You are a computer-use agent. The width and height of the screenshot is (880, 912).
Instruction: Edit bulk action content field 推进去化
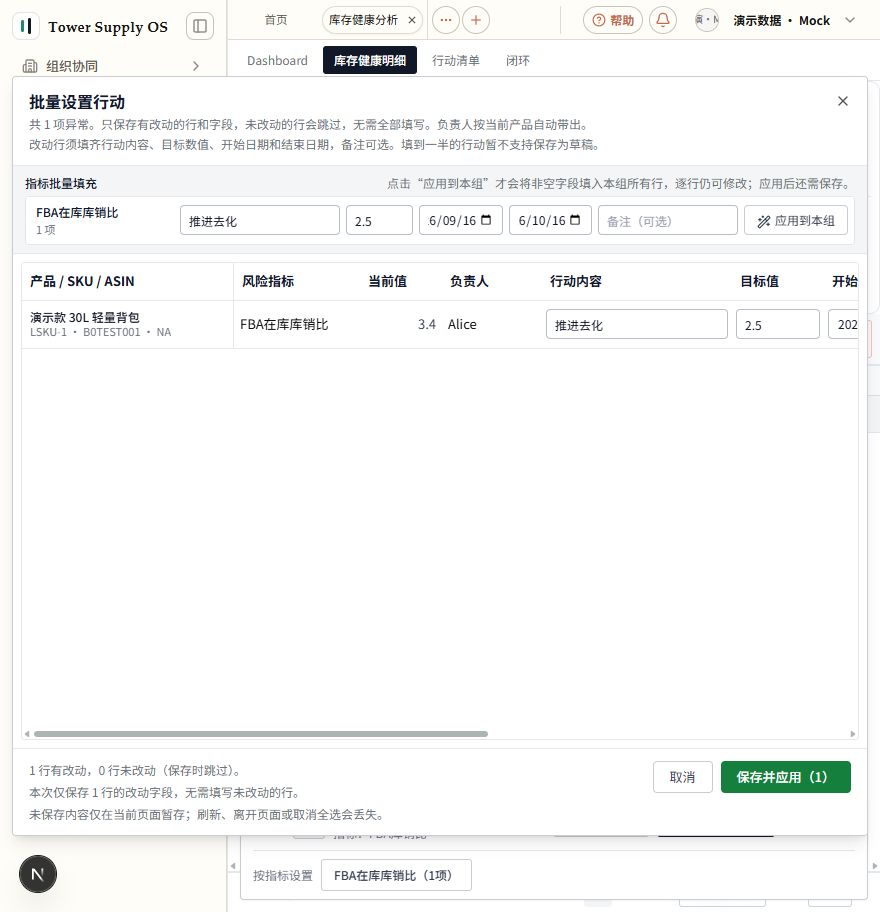(259, 220)
